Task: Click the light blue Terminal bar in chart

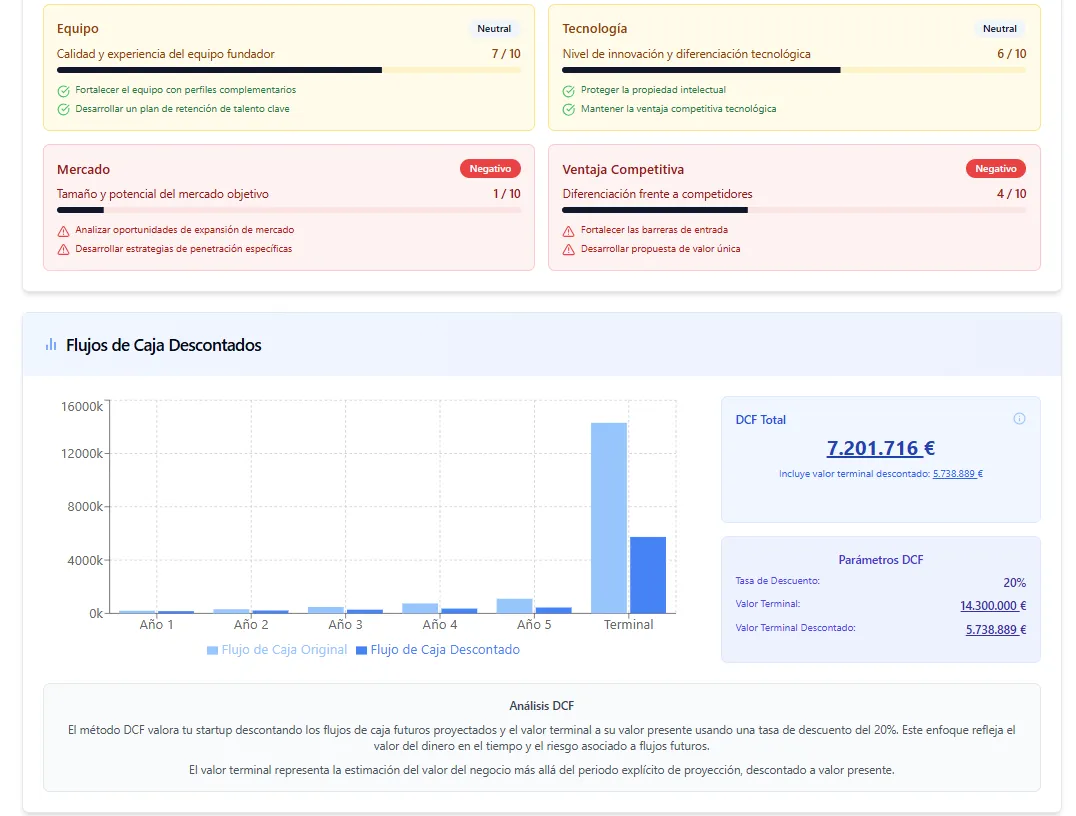Action: (x=609, y=517)
